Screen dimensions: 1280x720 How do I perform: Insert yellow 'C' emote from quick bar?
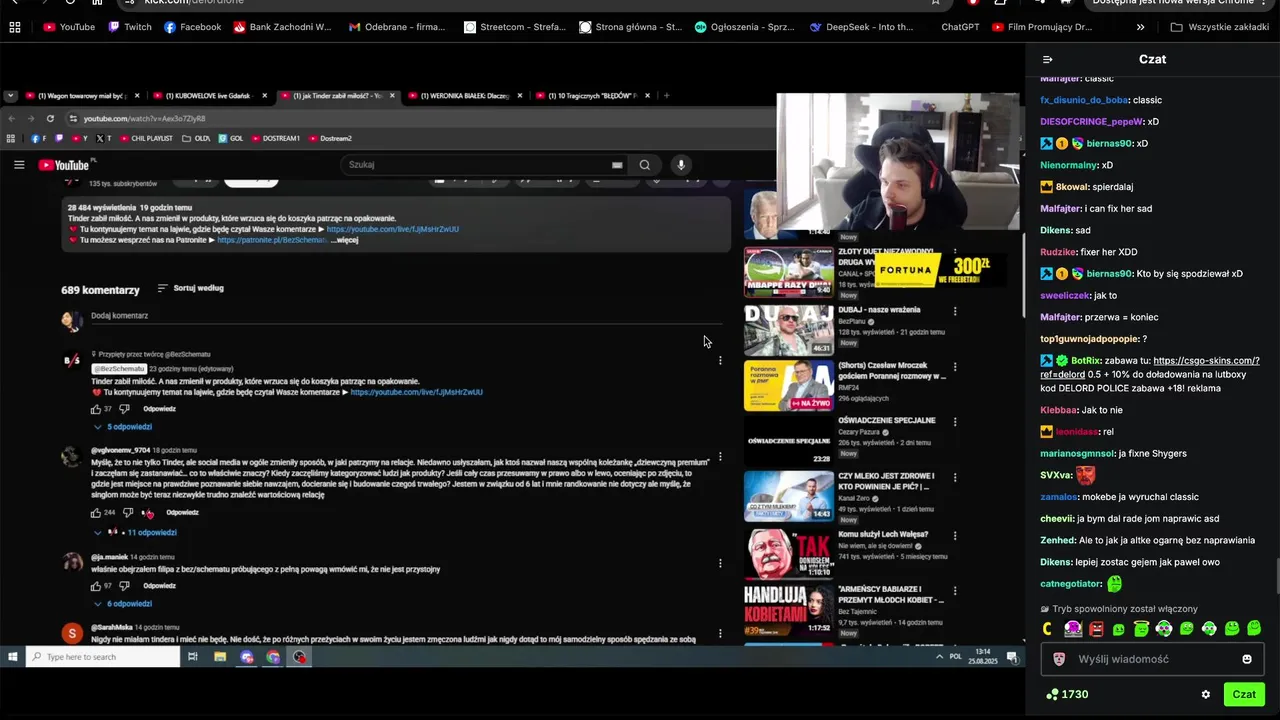pos(1048,629)
